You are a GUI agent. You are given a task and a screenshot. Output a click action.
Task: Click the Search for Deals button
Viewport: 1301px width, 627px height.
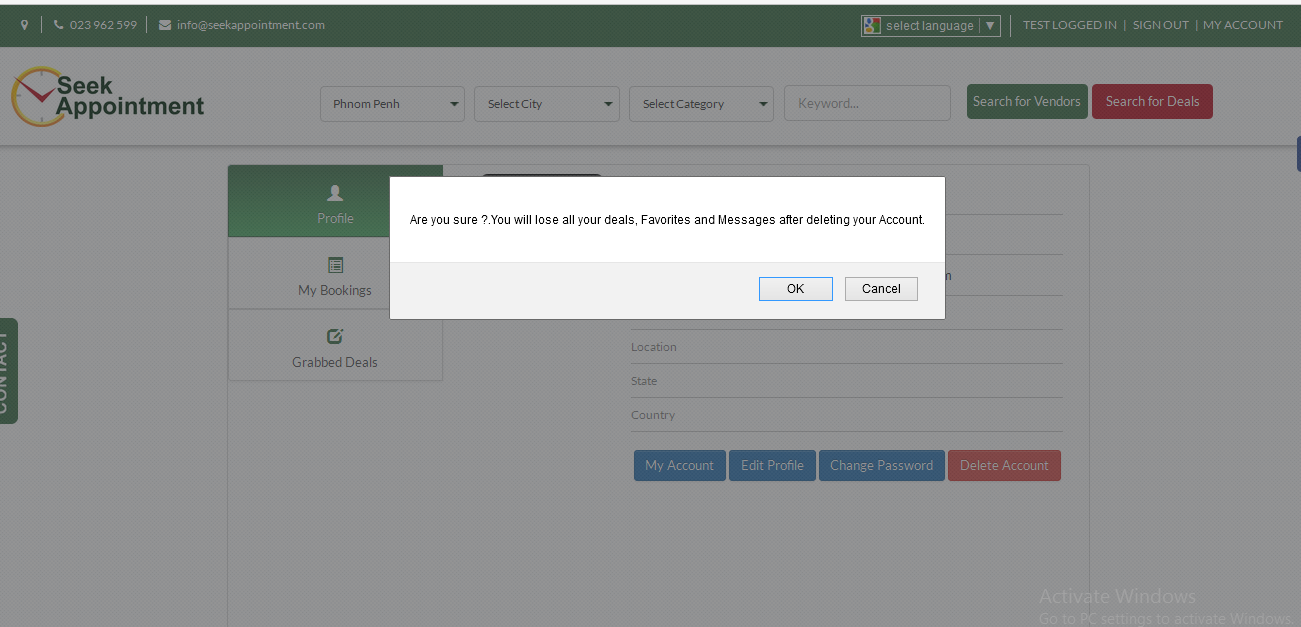click(1152, 101)
